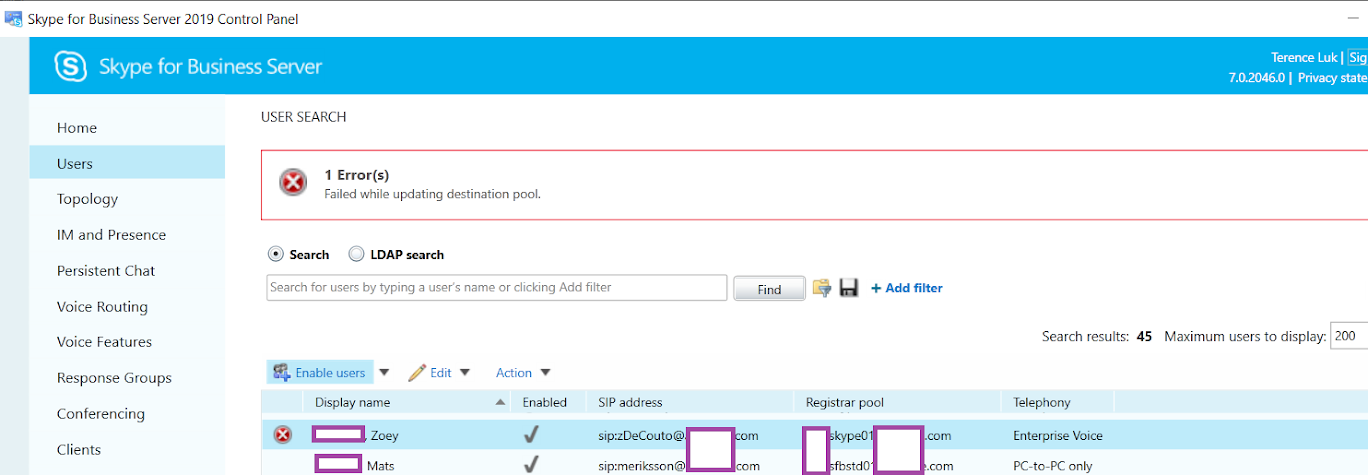The image size is (1368, 475).
Task: Open Response Groups section
Action: 114,378
